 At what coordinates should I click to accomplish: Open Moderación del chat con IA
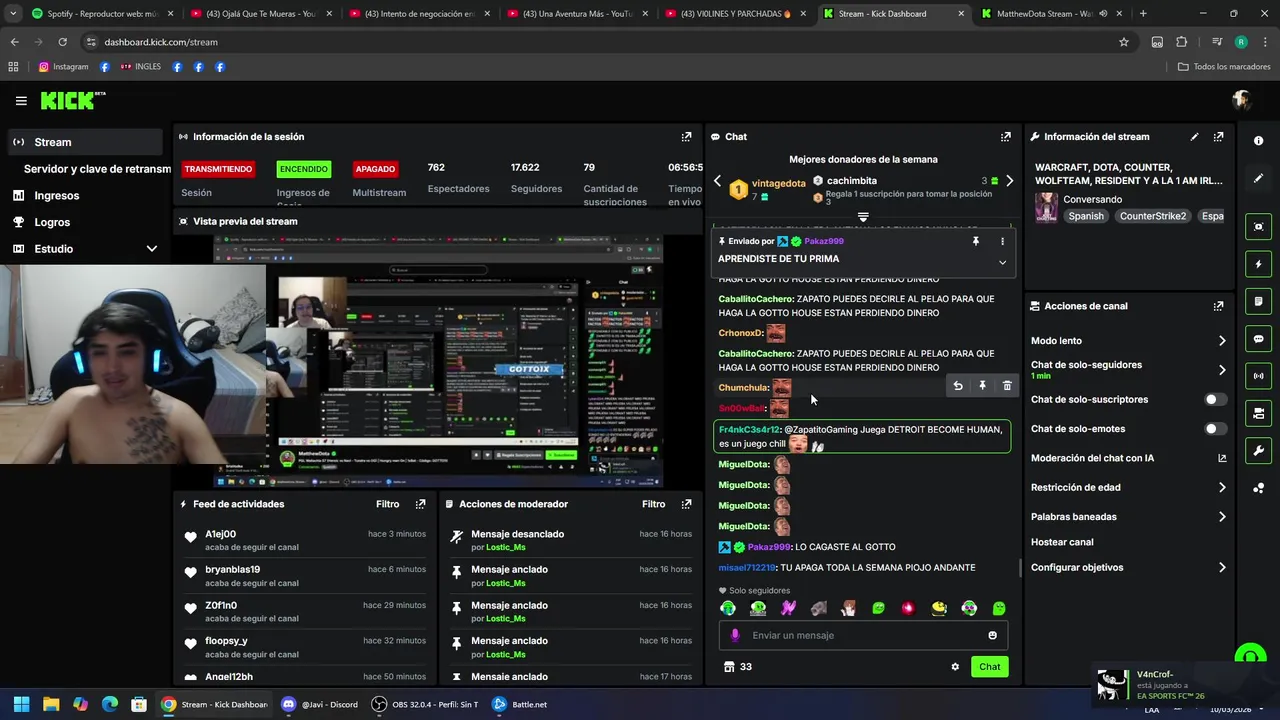1129,458
